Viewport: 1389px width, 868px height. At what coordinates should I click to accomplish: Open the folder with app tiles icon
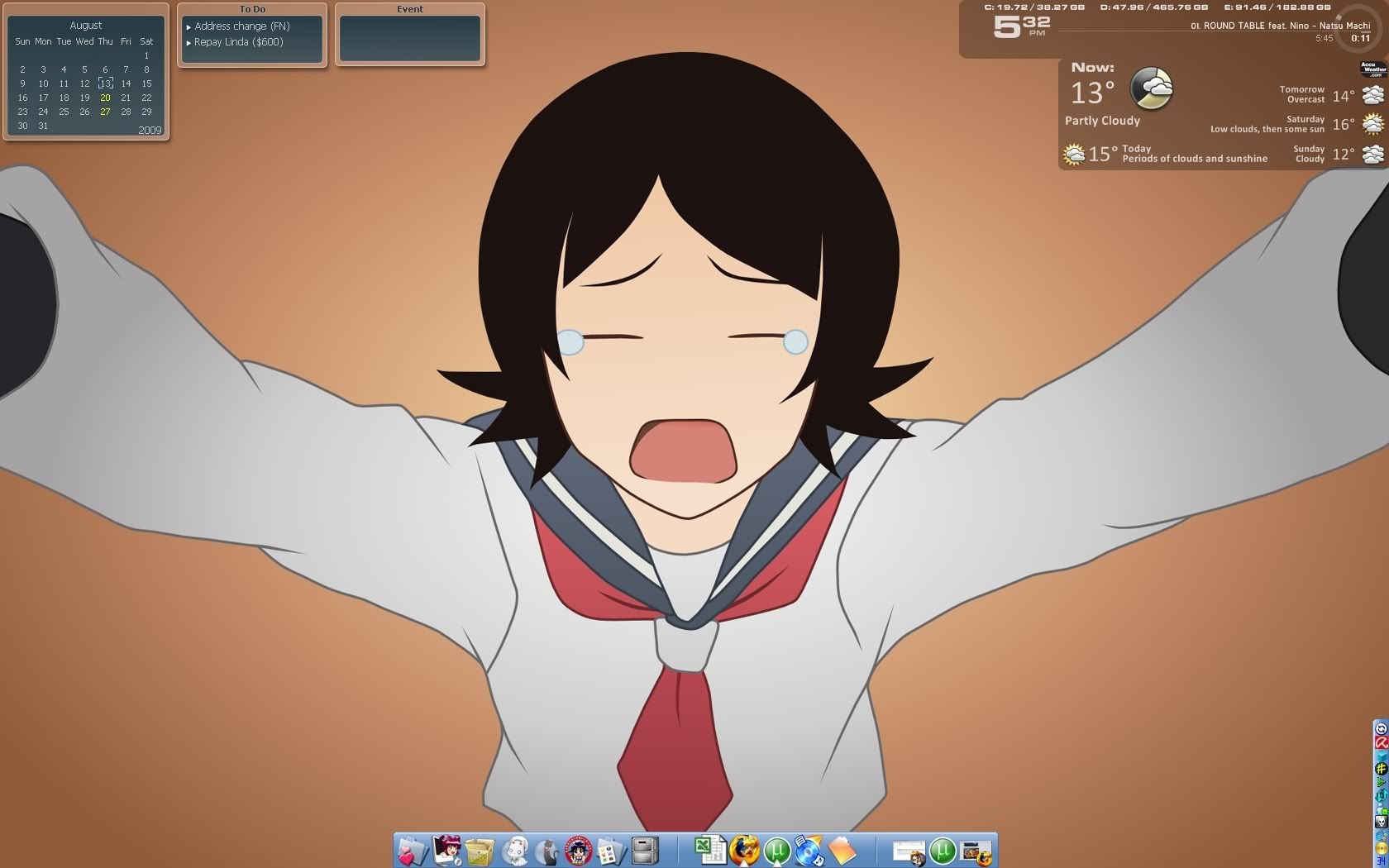coord(611,851)
